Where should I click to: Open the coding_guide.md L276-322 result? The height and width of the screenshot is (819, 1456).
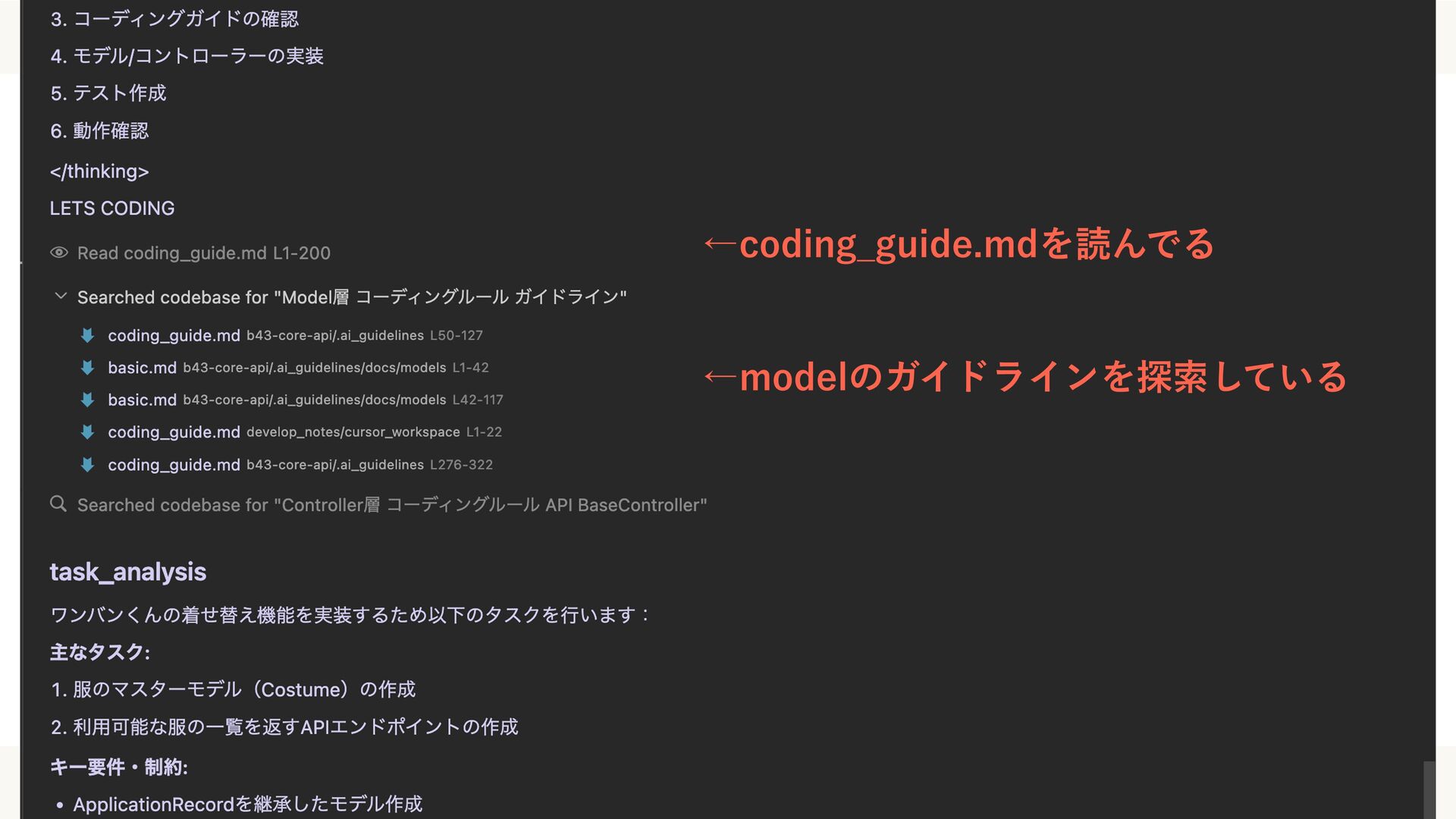174,465
